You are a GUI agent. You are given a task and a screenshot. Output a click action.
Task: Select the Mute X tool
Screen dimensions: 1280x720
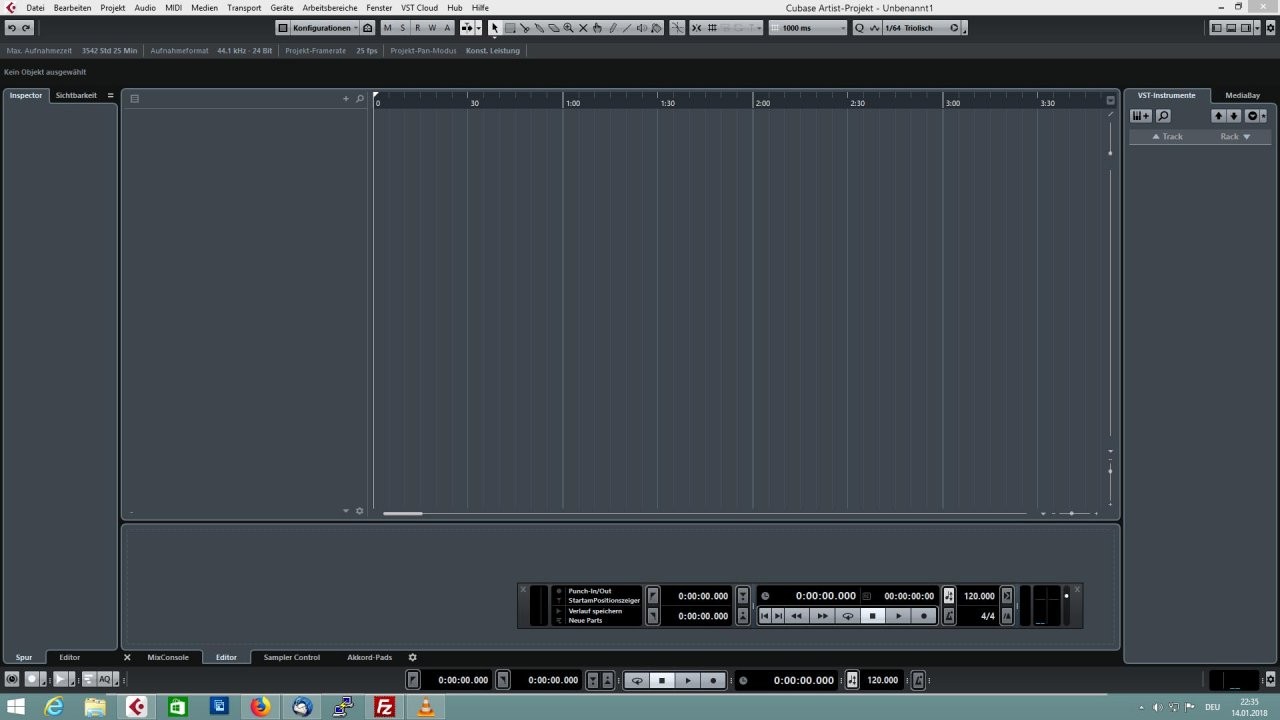click(x=583, y=28)
